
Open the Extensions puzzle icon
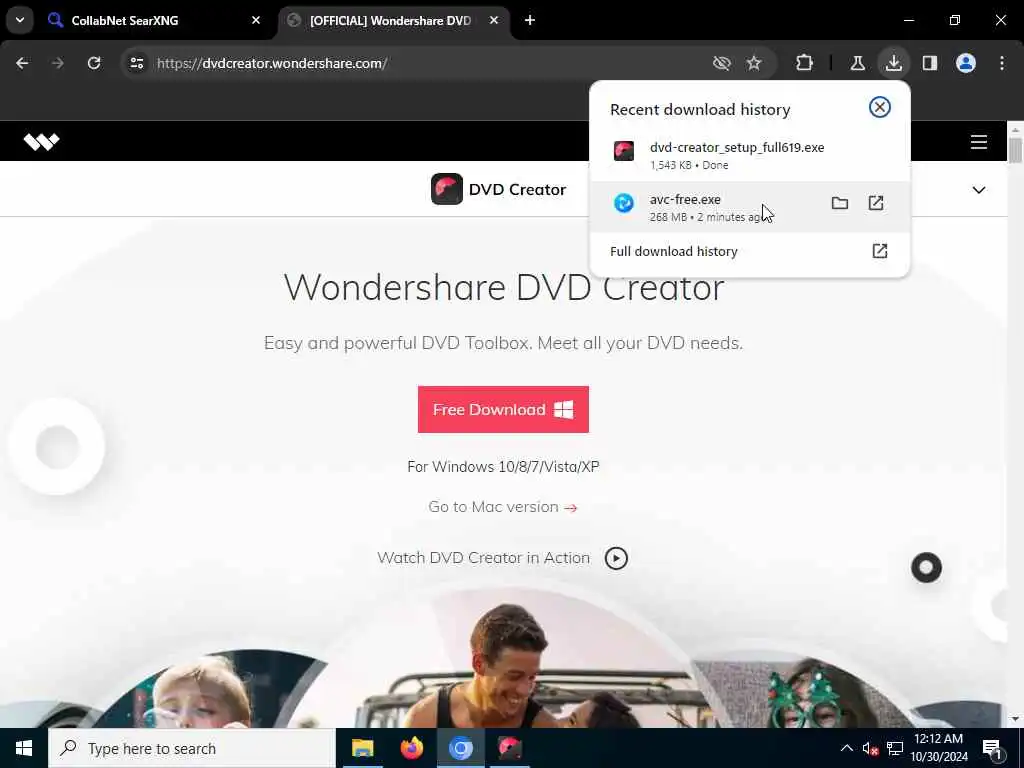point(805,63)
